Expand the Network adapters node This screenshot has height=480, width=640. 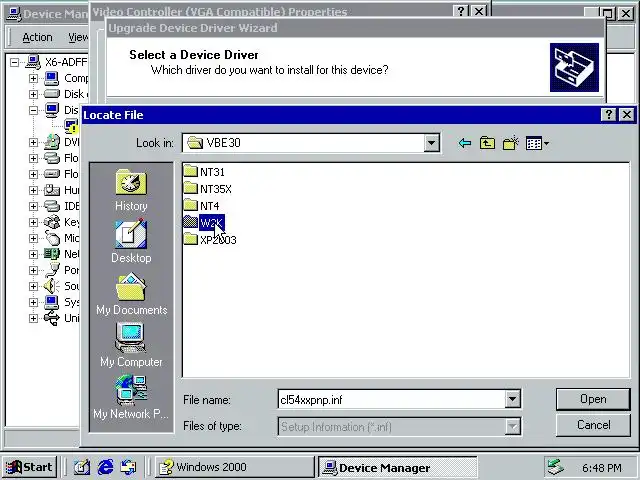(33, 254)
